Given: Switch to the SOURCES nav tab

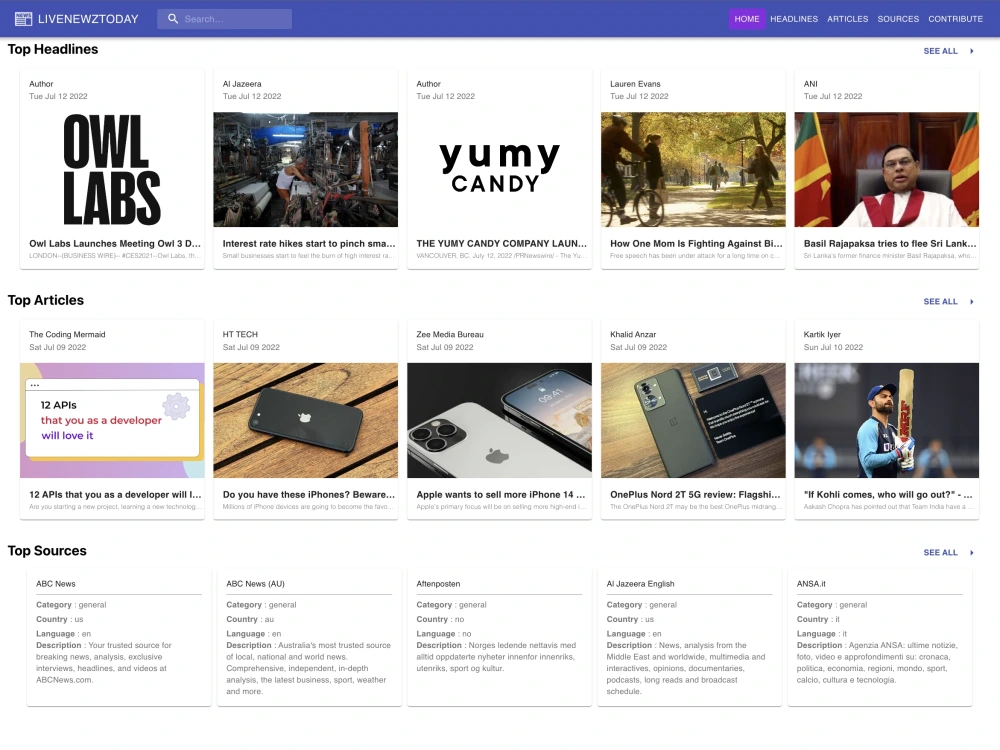Looking at the screenshot, I should point(898,19).
